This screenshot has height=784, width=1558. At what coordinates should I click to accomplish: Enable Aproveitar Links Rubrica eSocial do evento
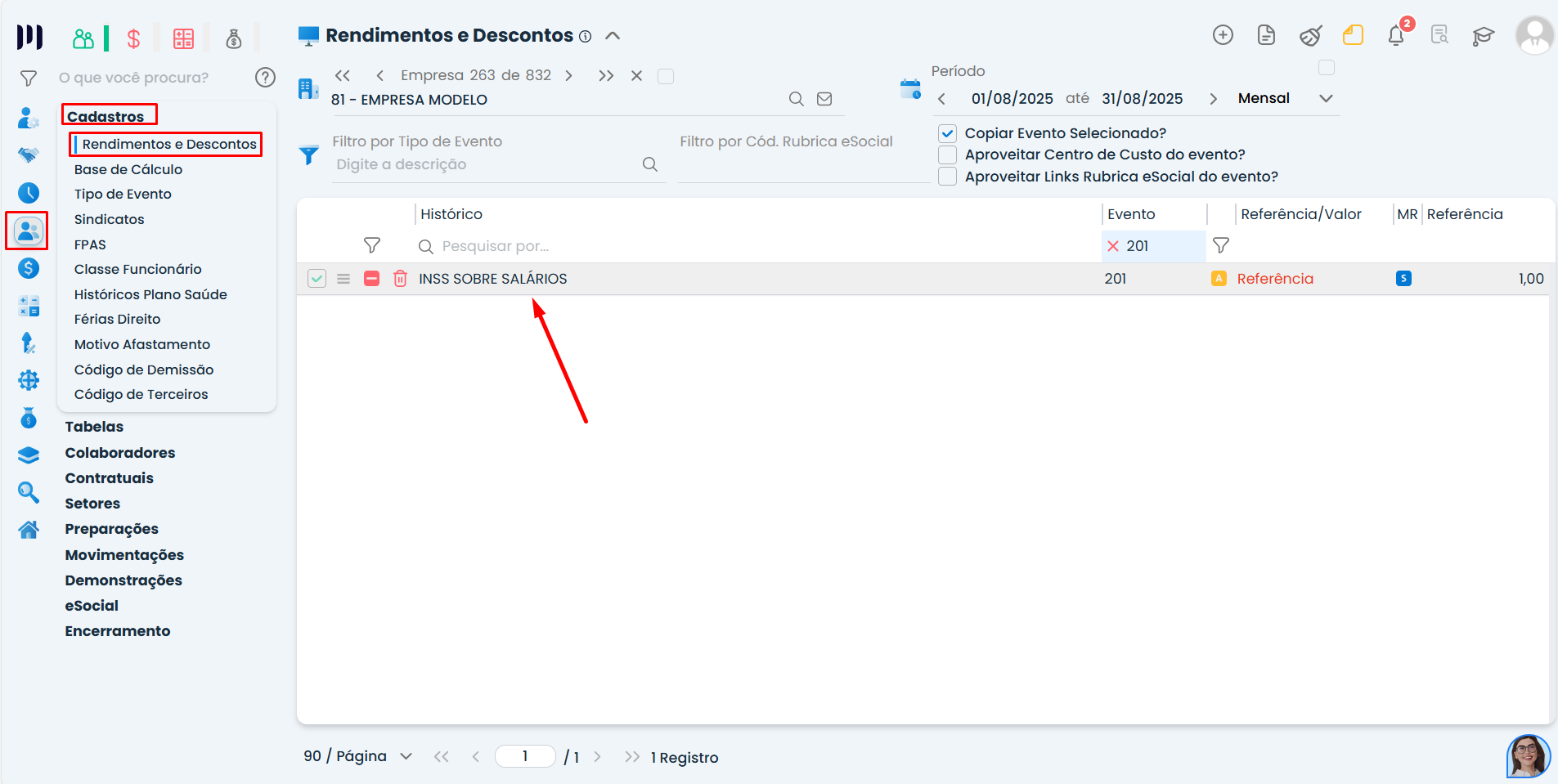coord(947,177)
